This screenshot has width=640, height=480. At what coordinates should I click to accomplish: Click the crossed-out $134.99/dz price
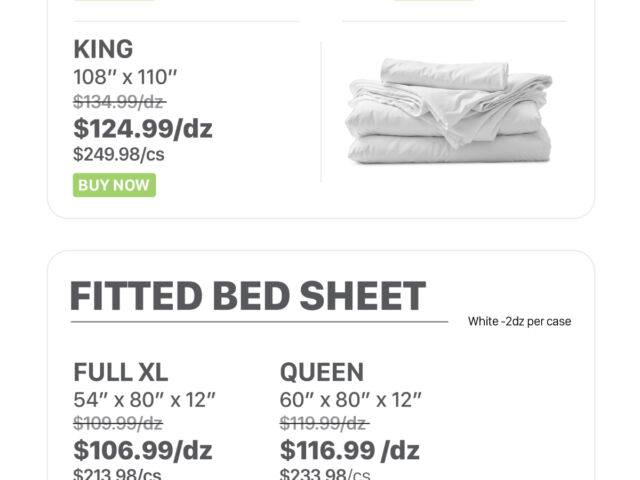click(x=119, y=101)
